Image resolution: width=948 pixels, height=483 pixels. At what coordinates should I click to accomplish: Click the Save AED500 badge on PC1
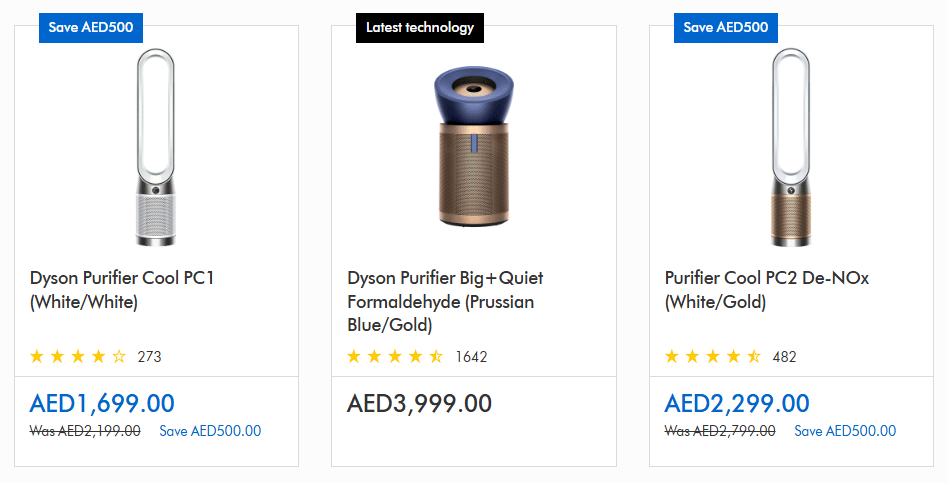(x=91, y=27)
